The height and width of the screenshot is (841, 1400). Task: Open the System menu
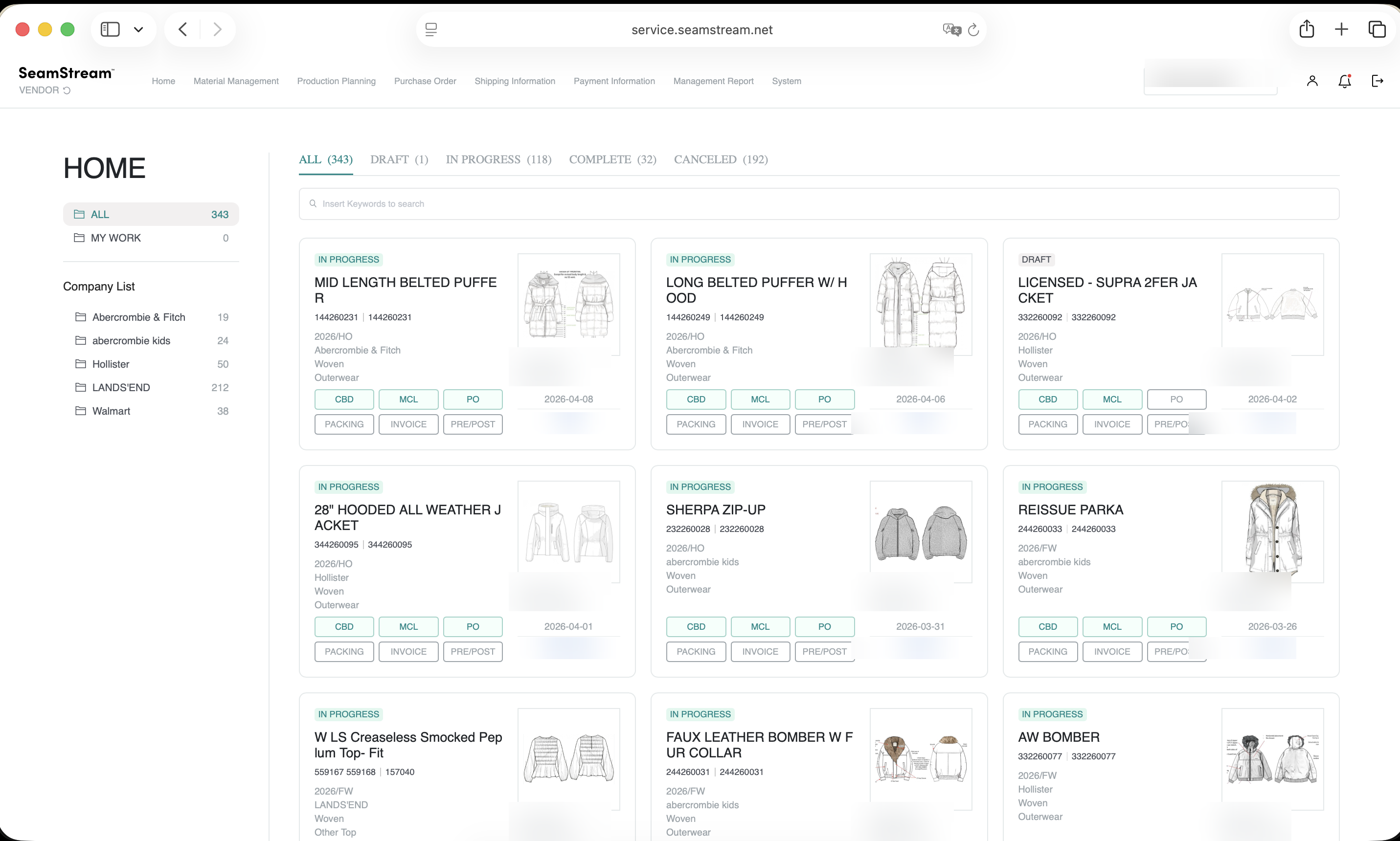coord(786,81)
